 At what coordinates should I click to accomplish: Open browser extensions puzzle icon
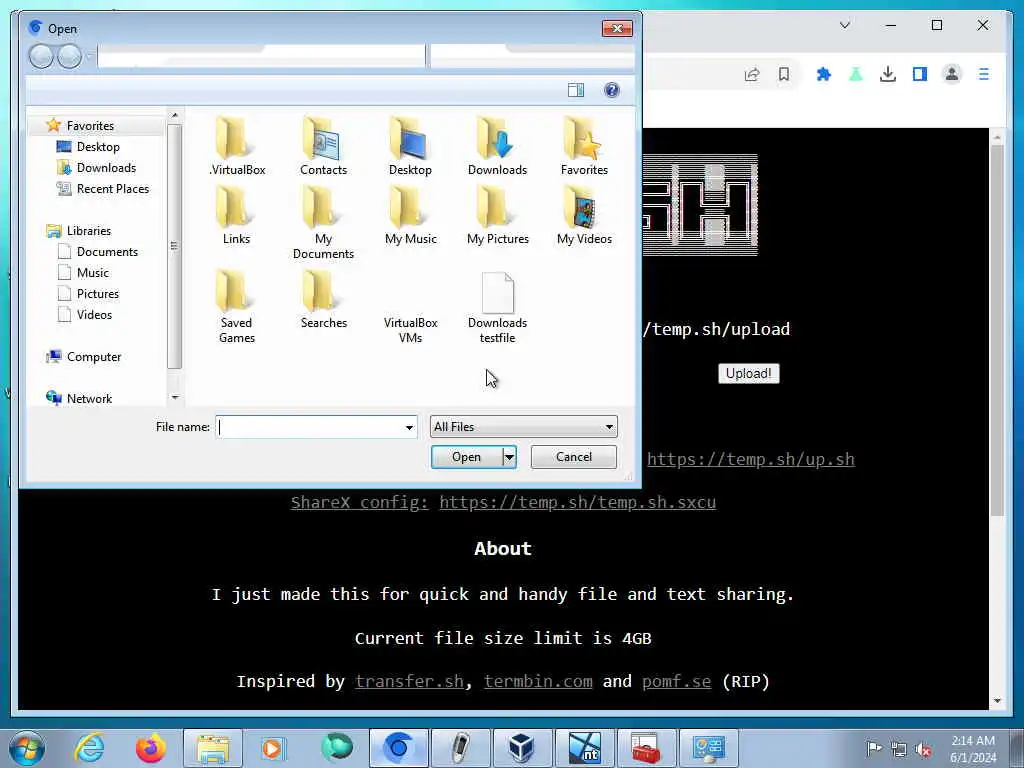point(824,74)
